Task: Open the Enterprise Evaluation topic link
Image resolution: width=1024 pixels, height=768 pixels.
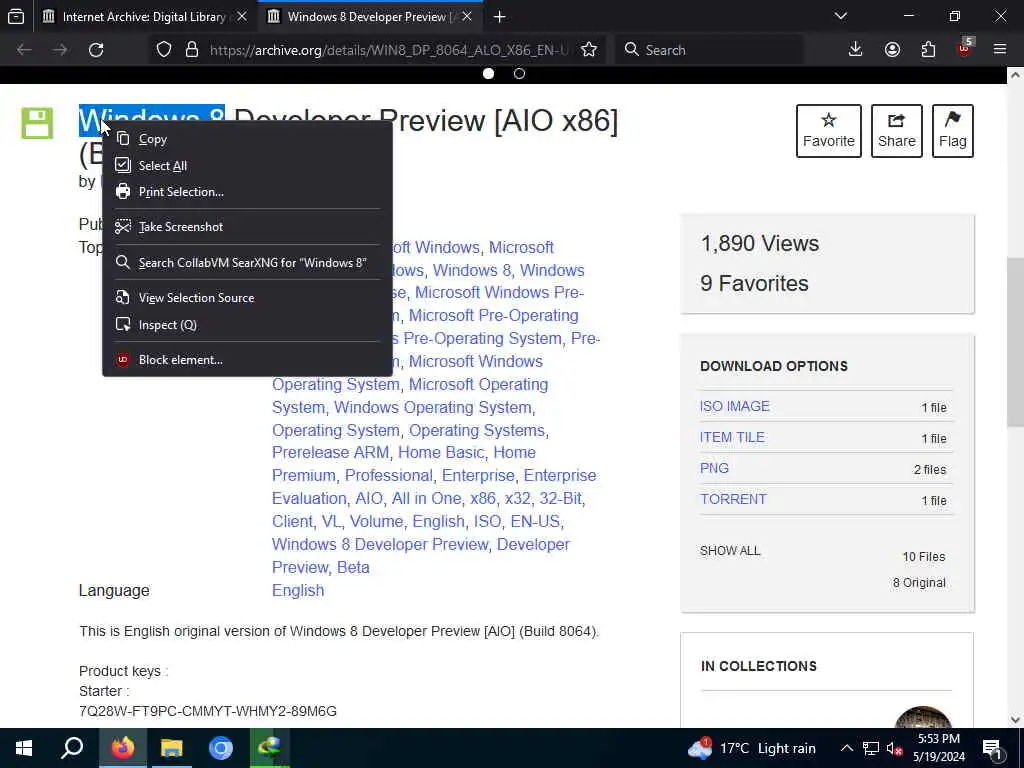Action: pyautogui.click(x=434, y=487)
